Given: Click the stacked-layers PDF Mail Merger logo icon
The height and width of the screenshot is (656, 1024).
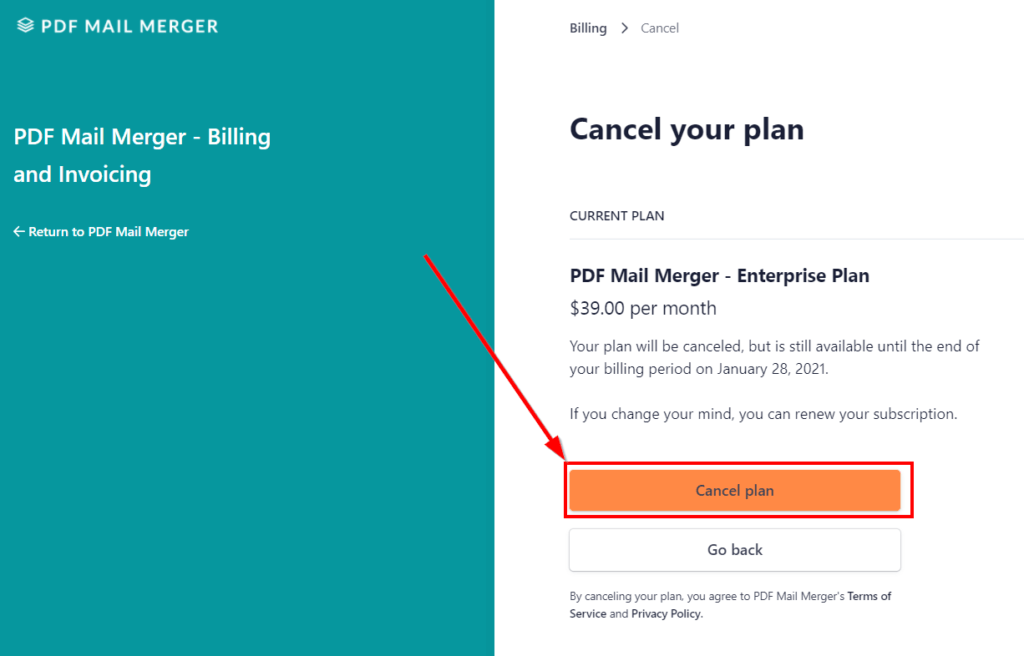Looking at the screenshot, I should coord(25,26).
